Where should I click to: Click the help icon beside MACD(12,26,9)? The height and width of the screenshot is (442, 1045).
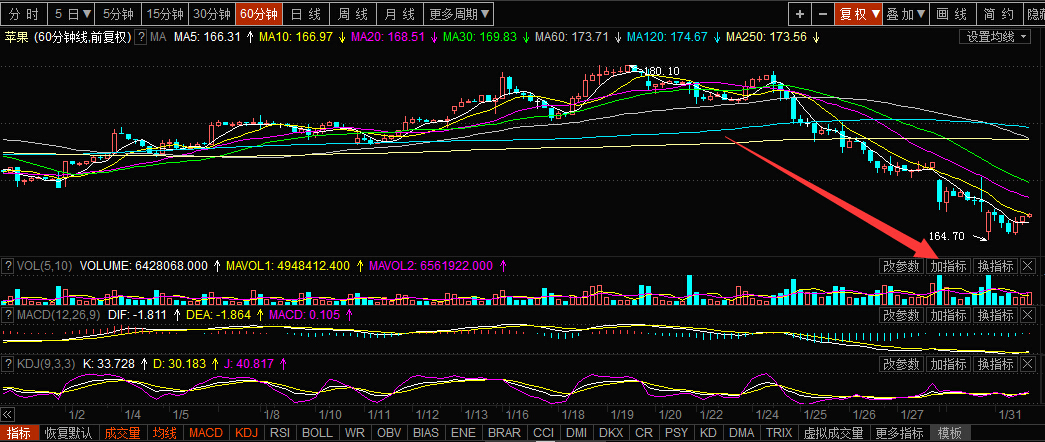pyautogui.click(x=8, y=316)
